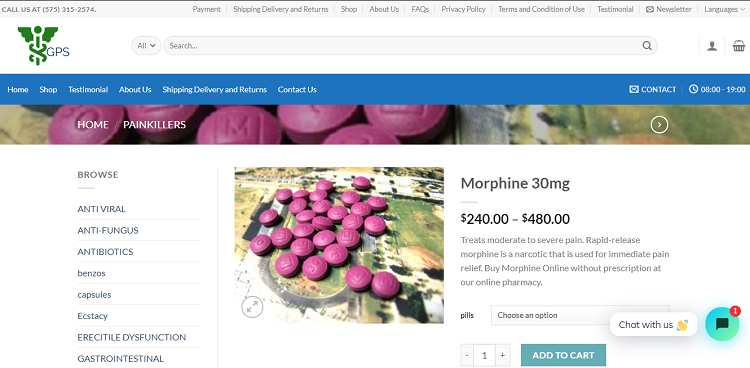The width and height of the screenshot is (750, 368).
Task: Open Home in the blue navigation bar
Action: [18, 89]
